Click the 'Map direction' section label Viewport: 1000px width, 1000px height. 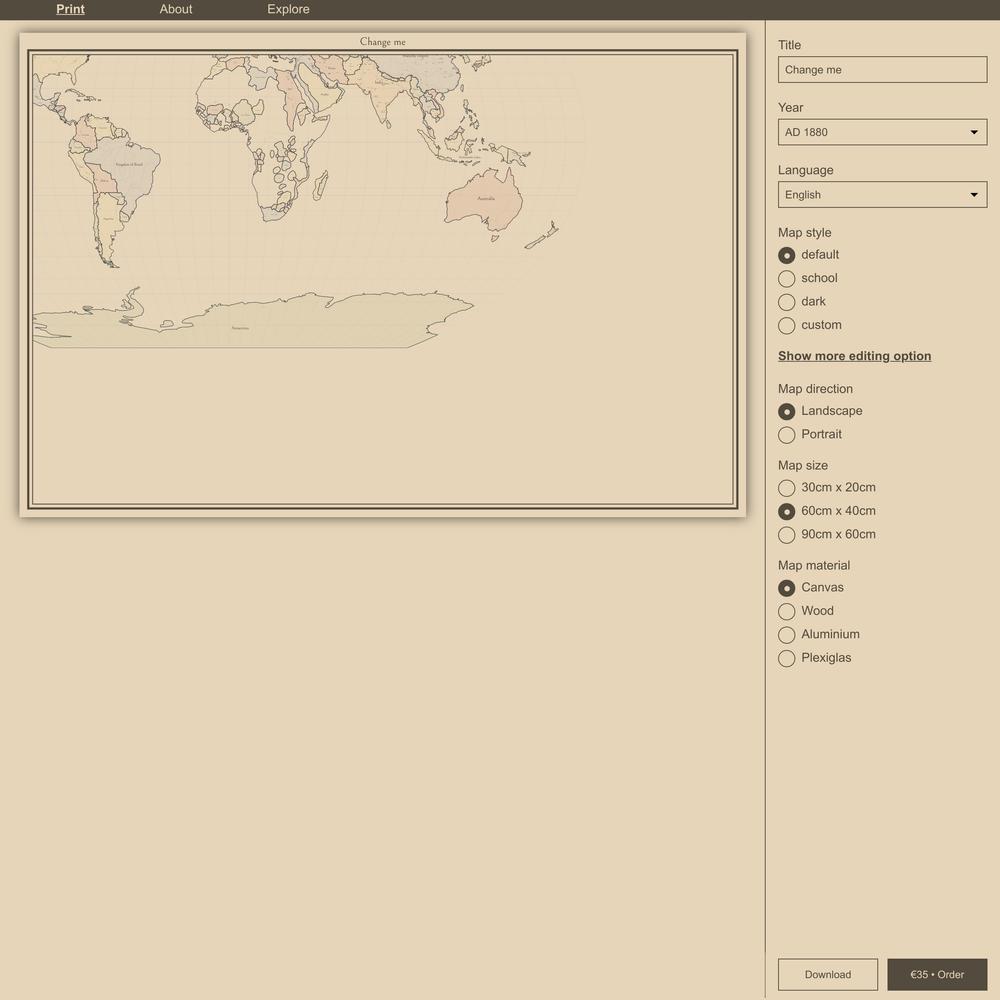pos(815,389)
